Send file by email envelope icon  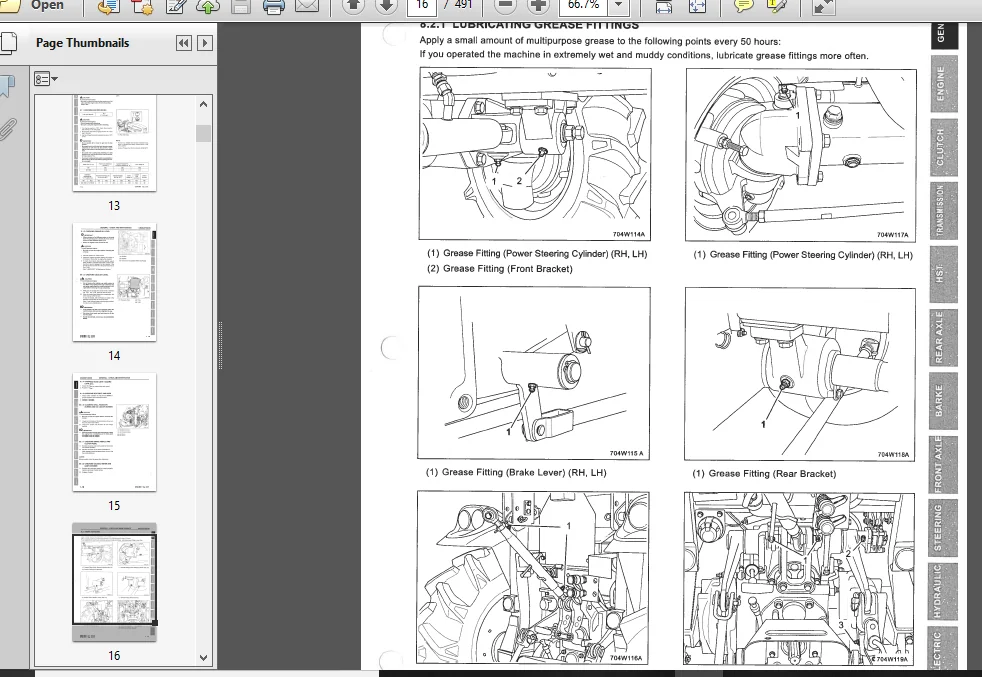click(x=307, y=6)
